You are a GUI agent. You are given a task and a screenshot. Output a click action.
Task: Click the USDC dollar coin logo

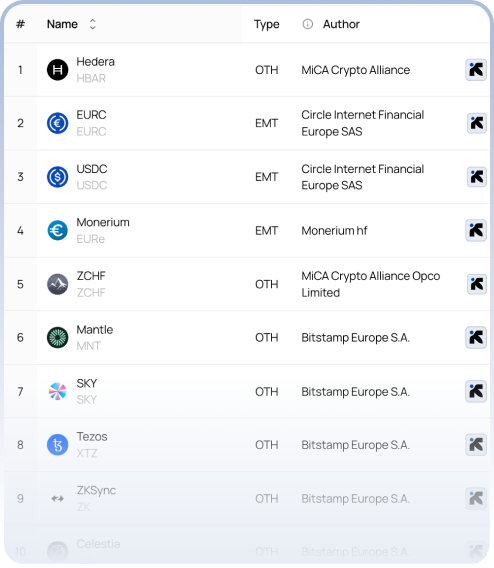(58, 177)
